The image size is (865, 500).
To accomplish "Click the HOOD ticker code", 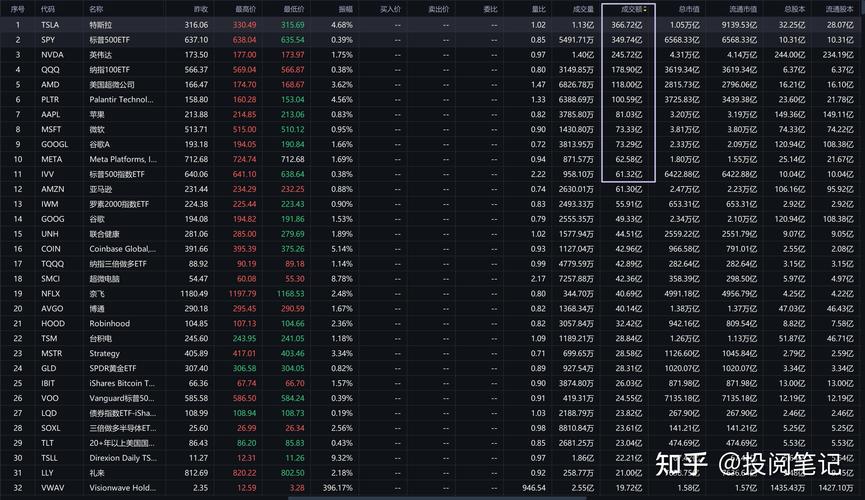I will pos(52,323).
